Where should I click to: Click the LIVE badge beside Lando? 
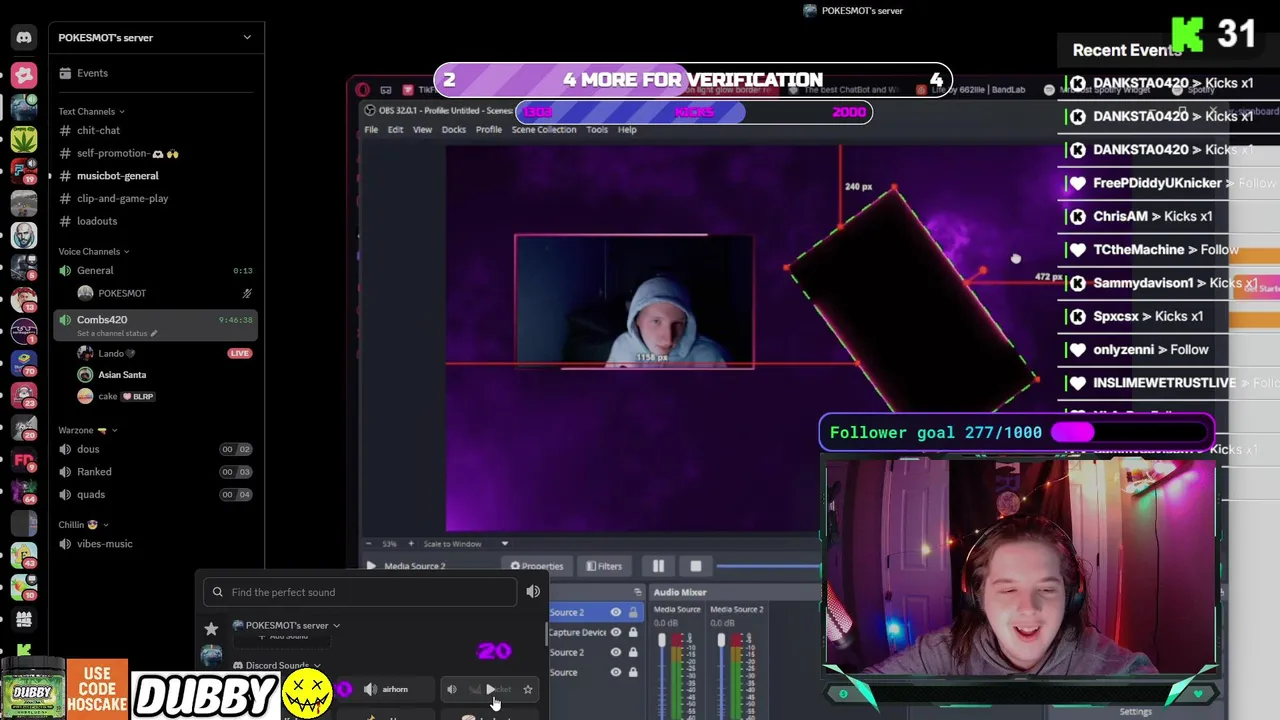coord(239,353)
